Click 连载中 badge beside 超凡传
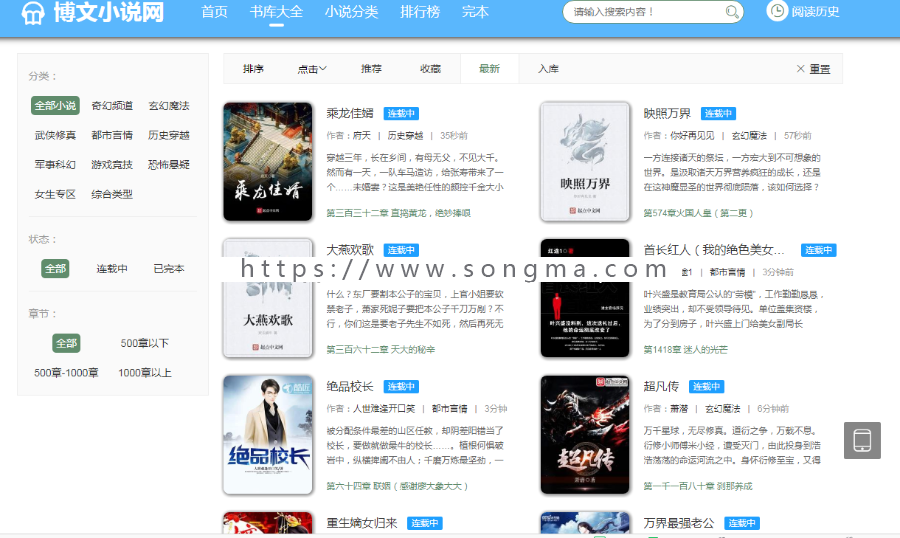 click(x=706, y=387)
